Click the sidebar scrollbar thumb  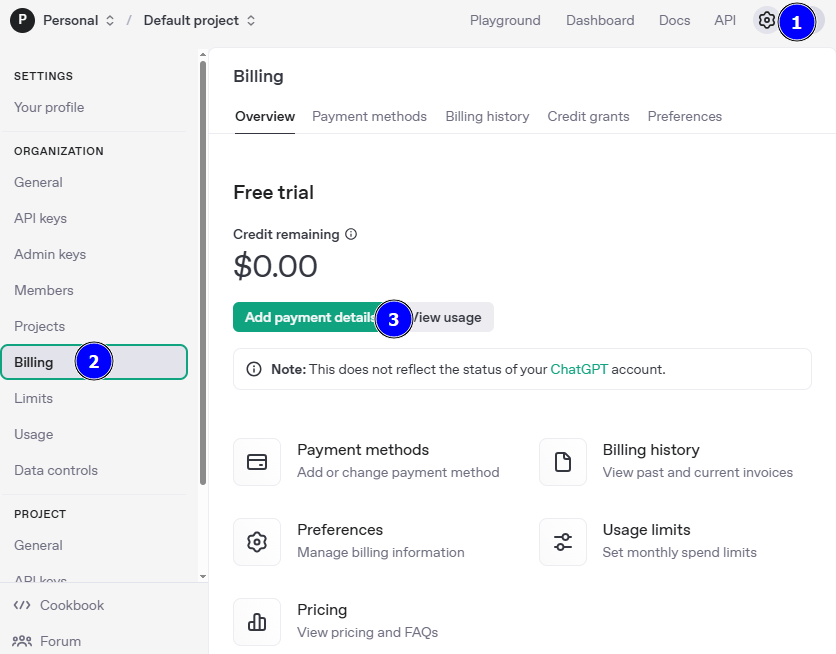pos(203,273)
